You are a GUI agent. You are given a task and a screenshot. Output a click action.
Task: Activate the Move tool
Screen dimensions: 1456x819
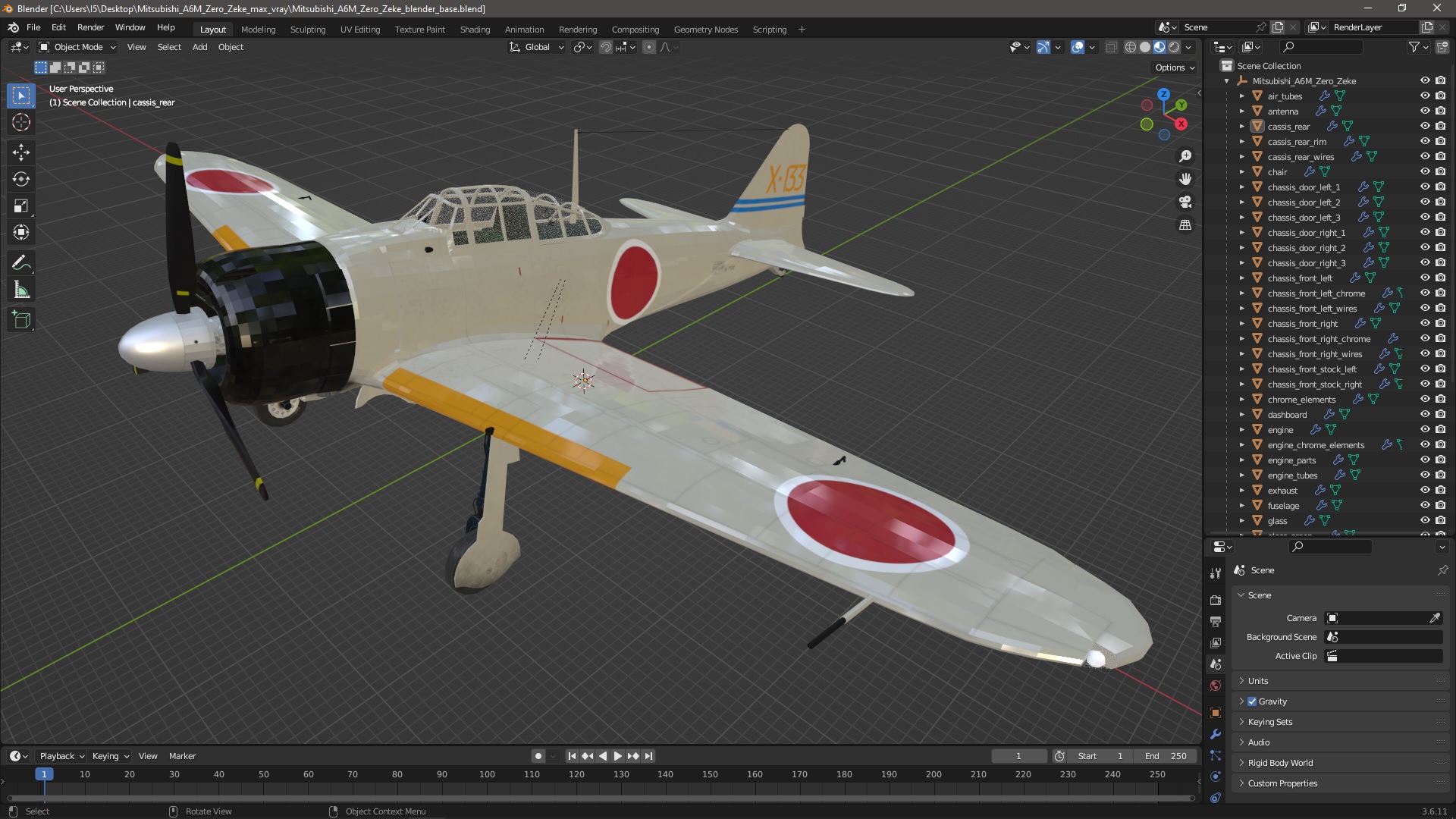point(21,152)
